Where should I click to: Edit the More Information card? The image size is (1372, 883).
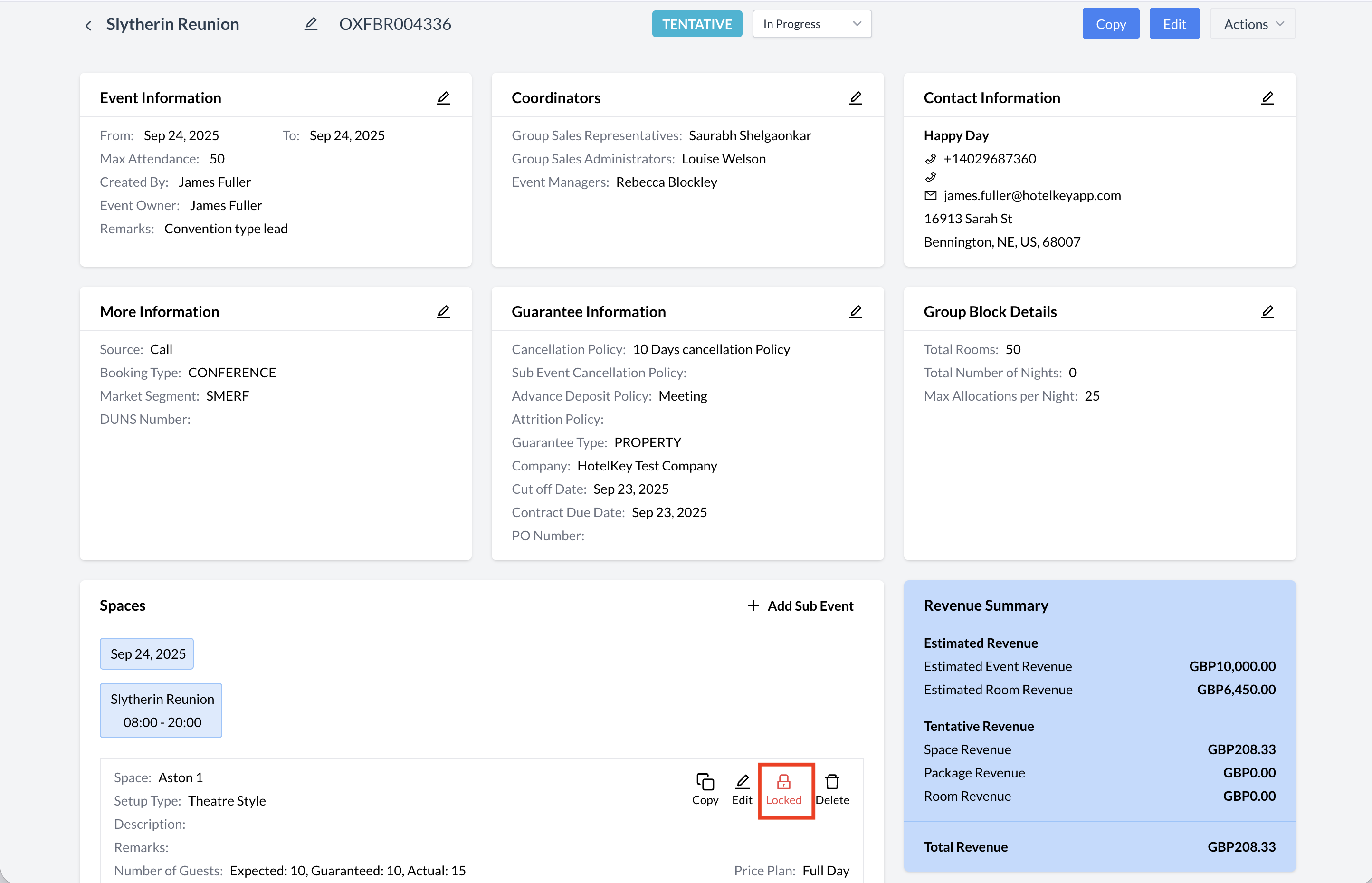(443, 312)
